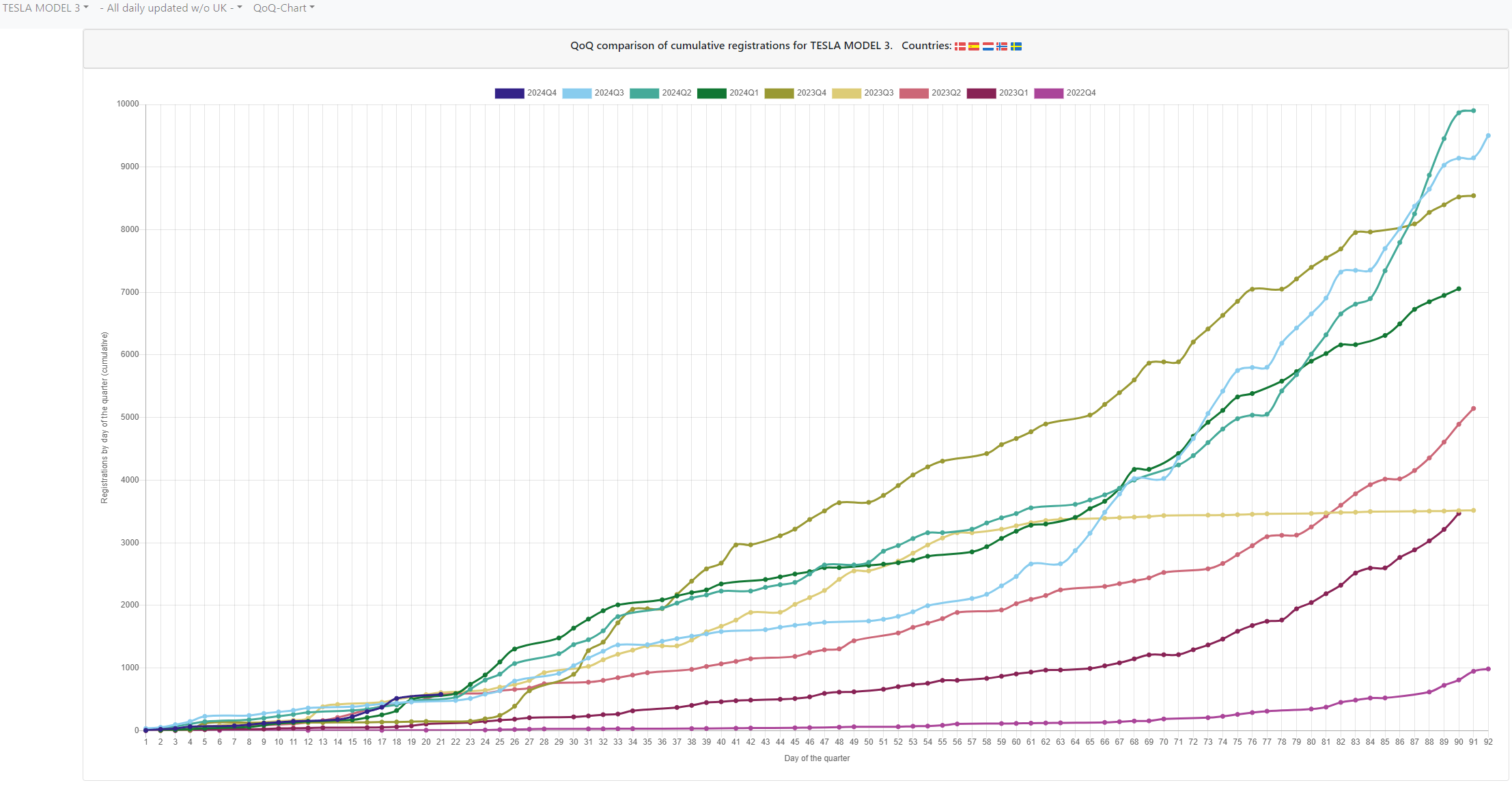This screenshot has width=1512, height=785.
Task: Toggle the 2024Q3 light blue legend swatch
Action: (x=576, y=93)
